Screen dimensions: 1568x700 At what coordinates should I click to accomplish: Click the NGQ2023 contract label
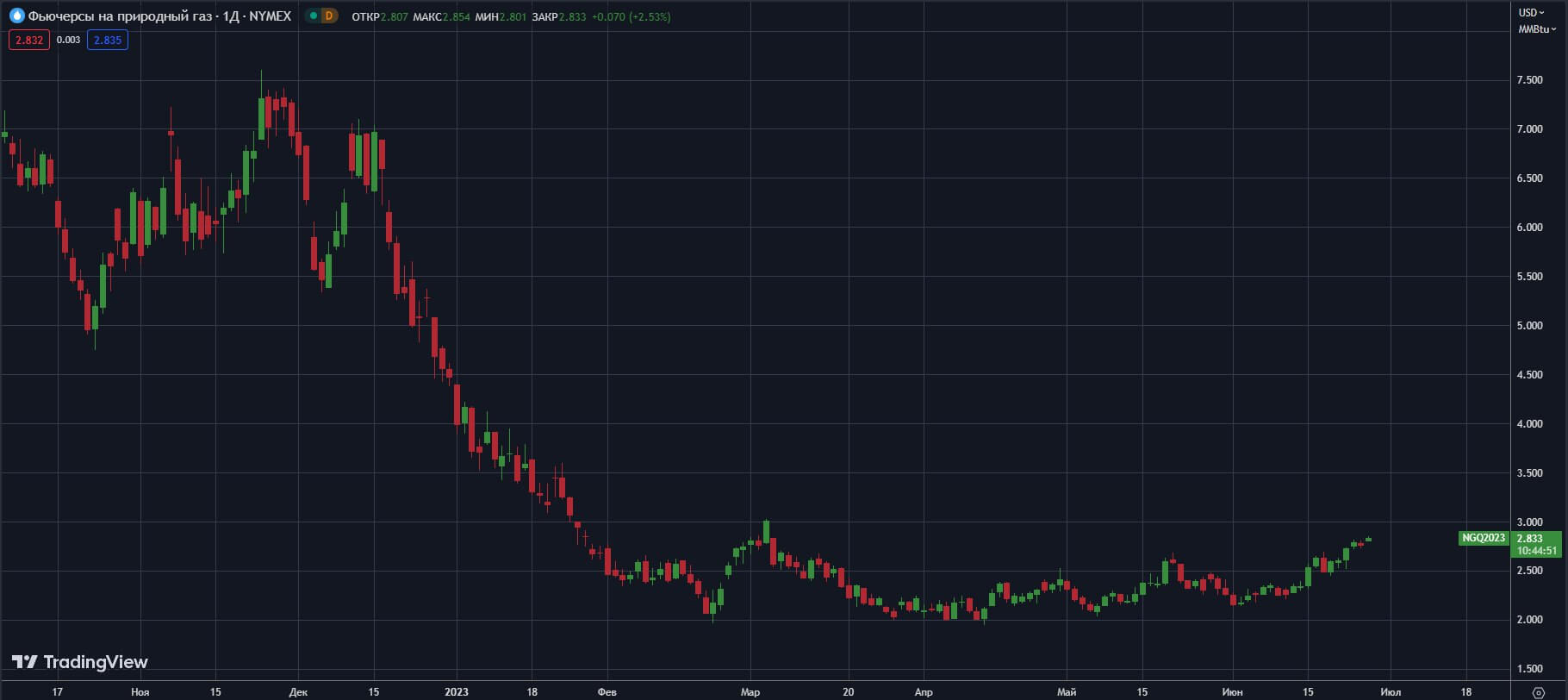click(1484, 538)
